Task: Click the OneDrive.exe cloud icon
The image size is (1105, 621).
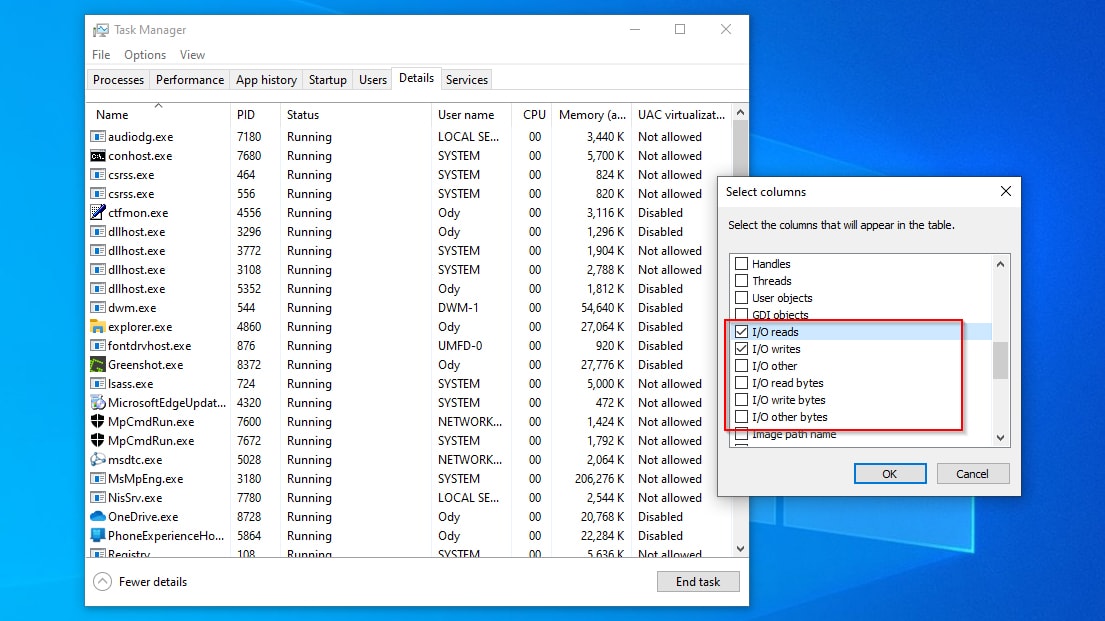Action: coord(98,517)
